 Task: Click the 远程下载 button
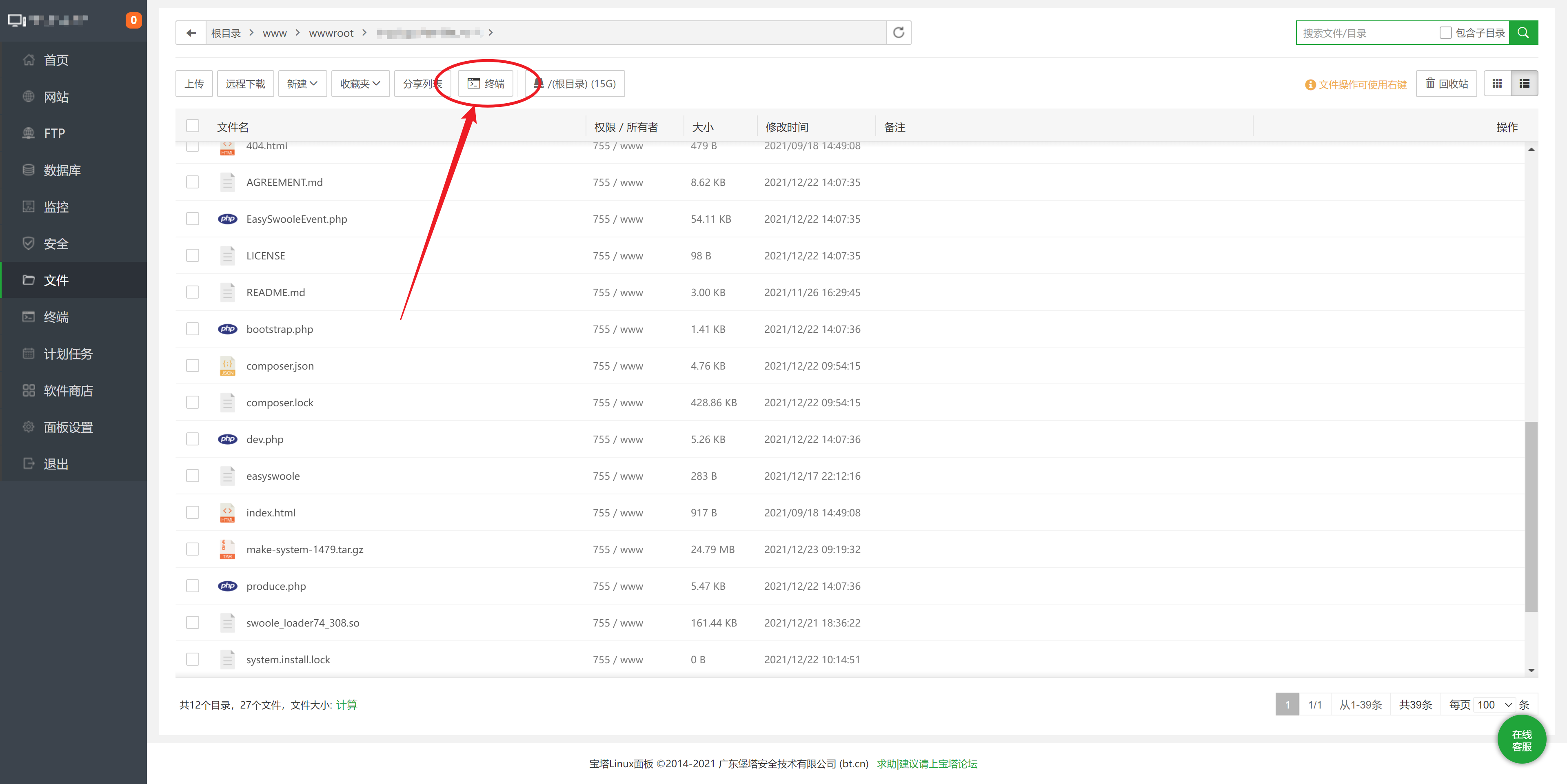point(245,83)
